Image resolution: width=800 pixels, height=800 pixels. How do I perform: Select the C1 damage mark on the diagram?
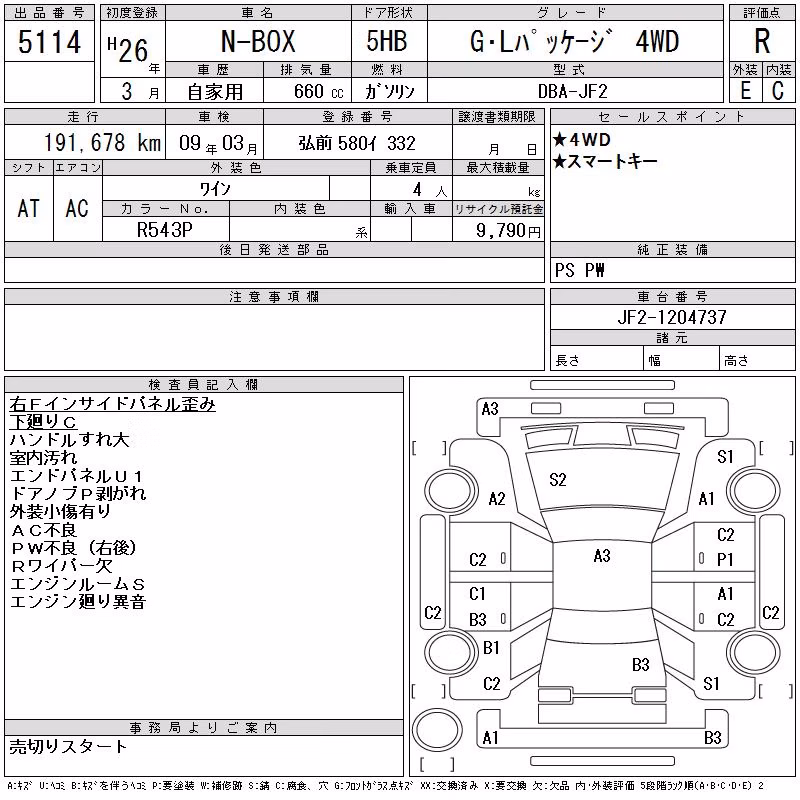coord(478,593)
